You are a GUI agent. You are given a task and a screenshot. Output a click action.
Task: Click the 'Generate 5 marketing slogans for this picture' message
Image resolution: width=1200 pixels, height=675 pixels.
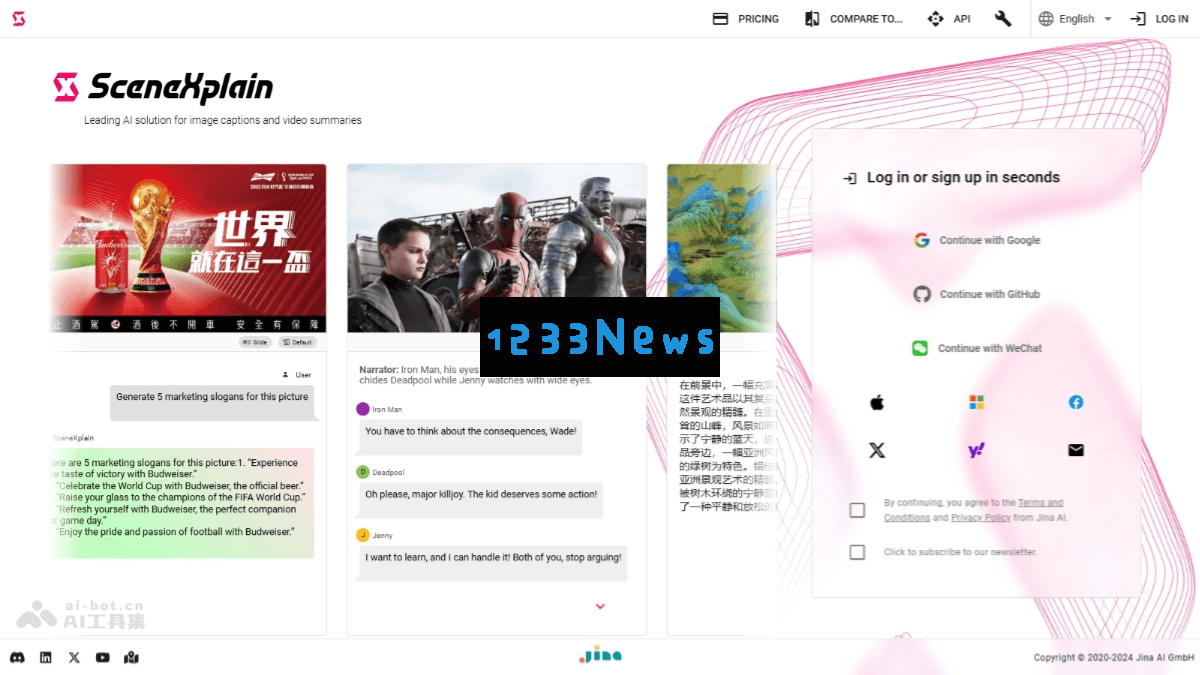[x=212, y=402]
